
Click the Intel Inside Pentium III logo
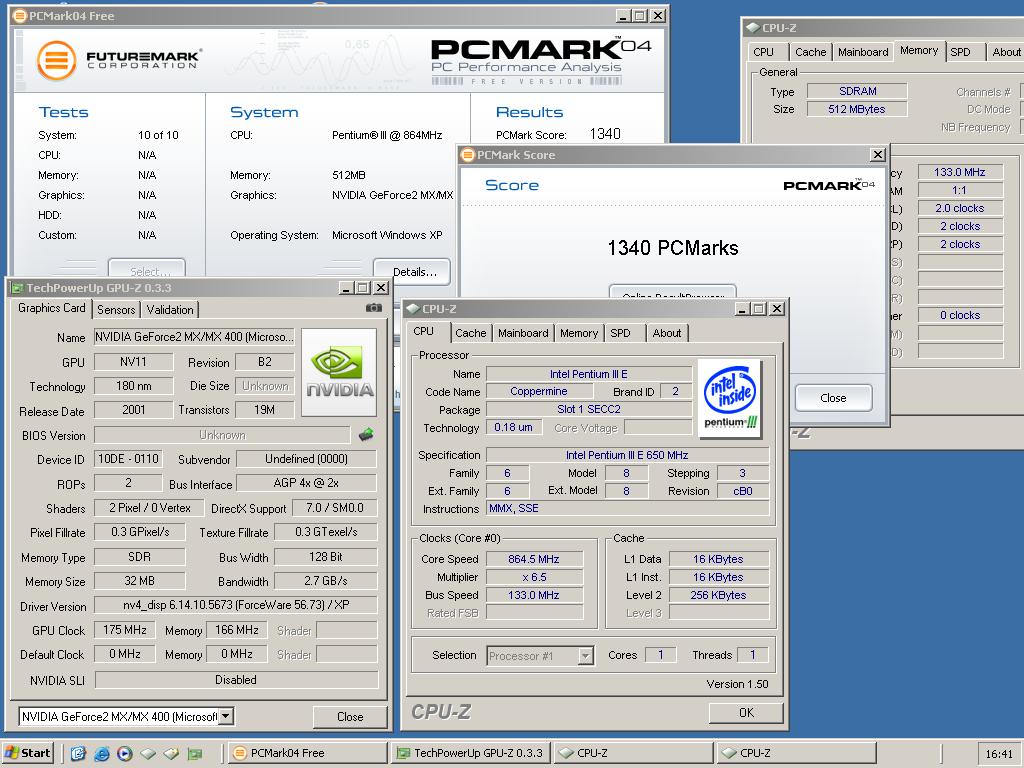(729, 398)
